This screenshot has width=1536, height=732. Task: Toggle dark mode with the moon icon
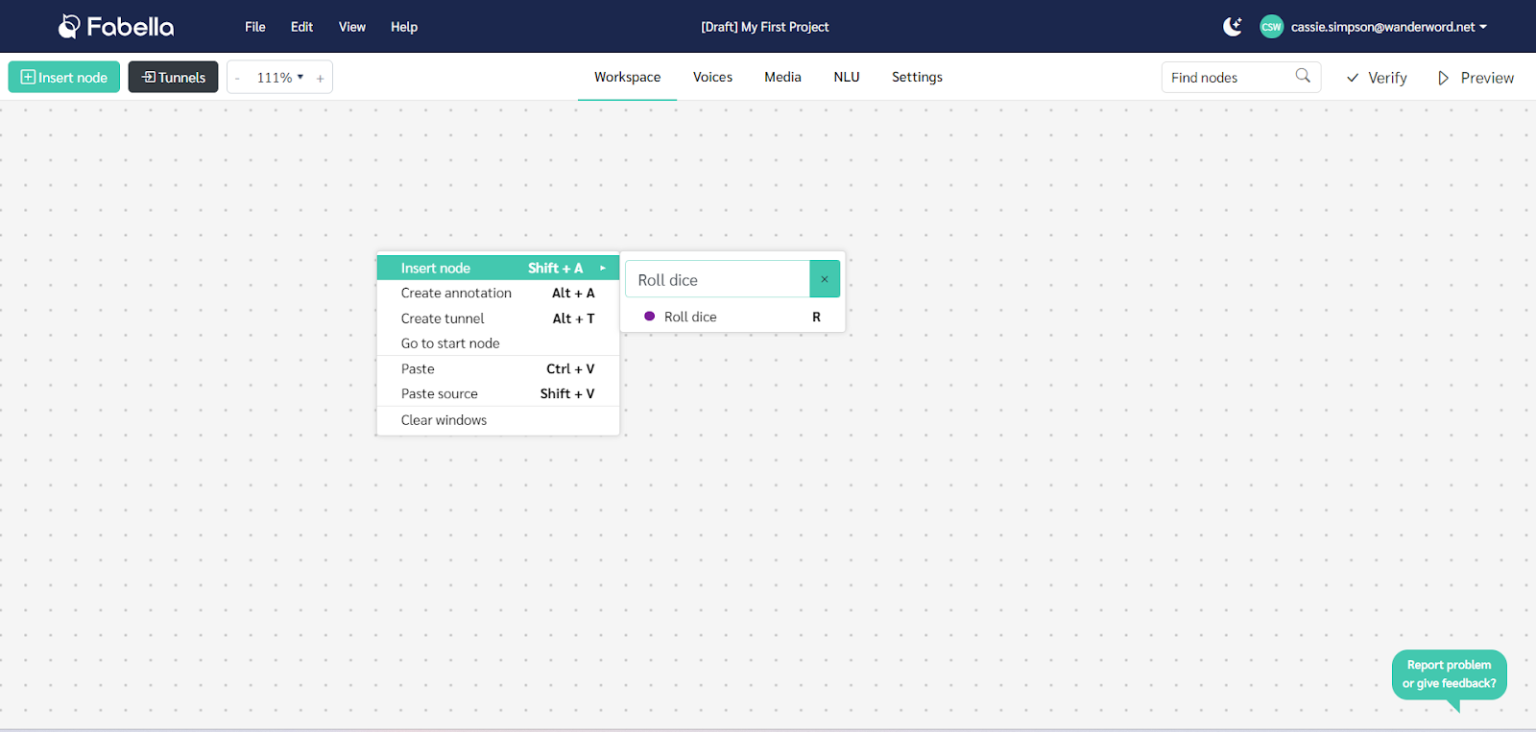tap(1232, 26)
